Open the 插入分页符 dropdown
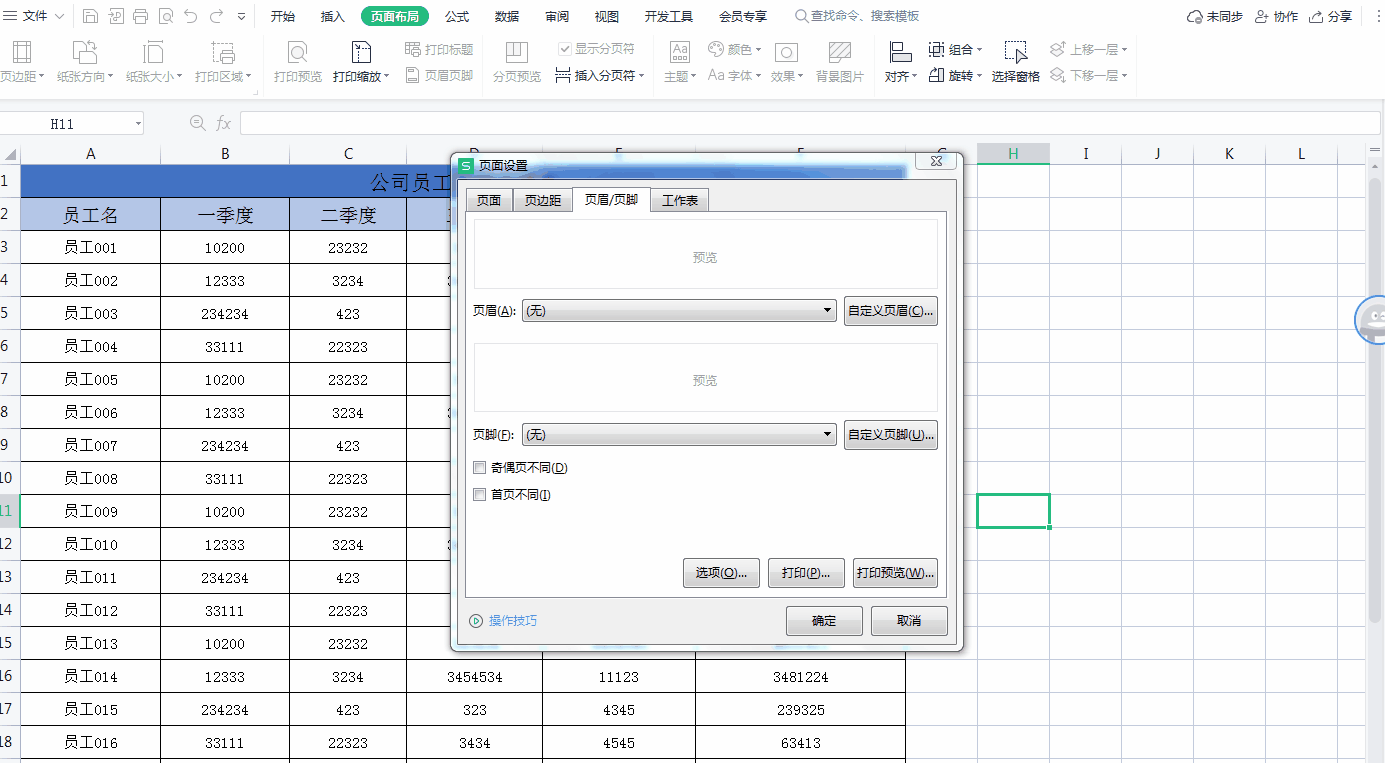 (600, 75)
